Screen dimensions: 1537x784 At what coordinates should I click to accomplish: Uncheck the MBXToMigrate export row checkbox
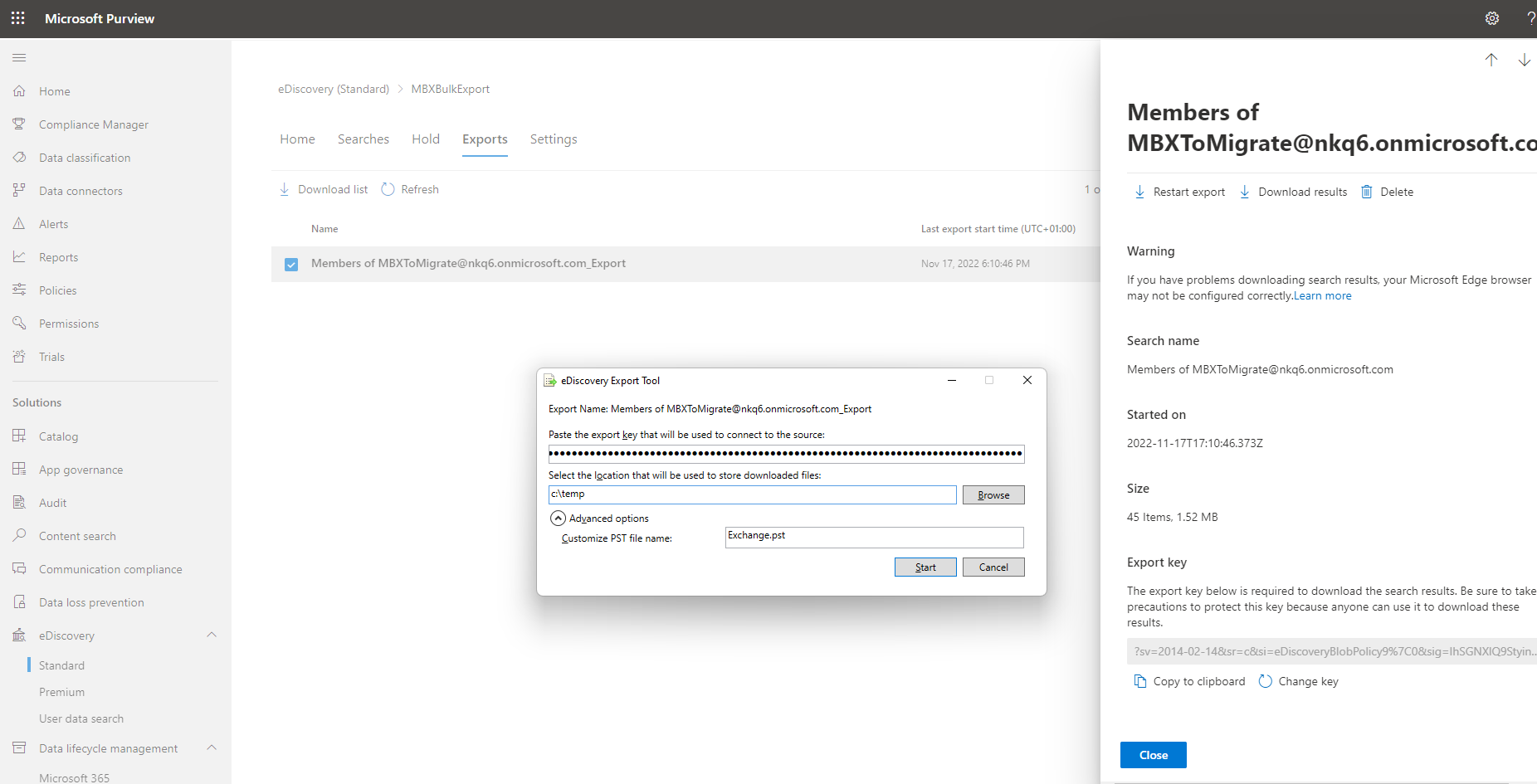[291, 265]
